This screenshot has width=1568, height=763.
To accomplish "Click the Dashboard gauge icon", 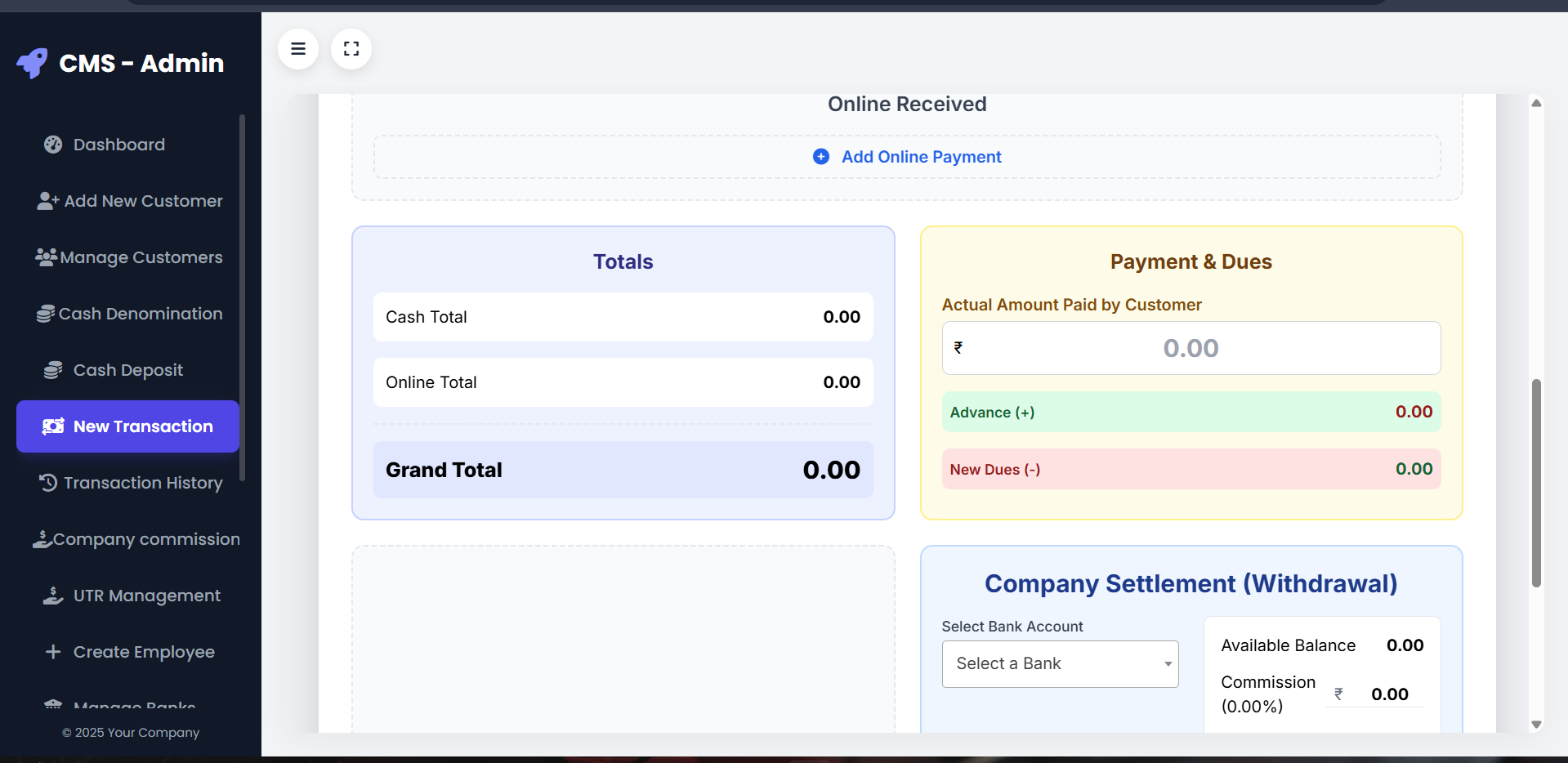I will tap(53, 145).
